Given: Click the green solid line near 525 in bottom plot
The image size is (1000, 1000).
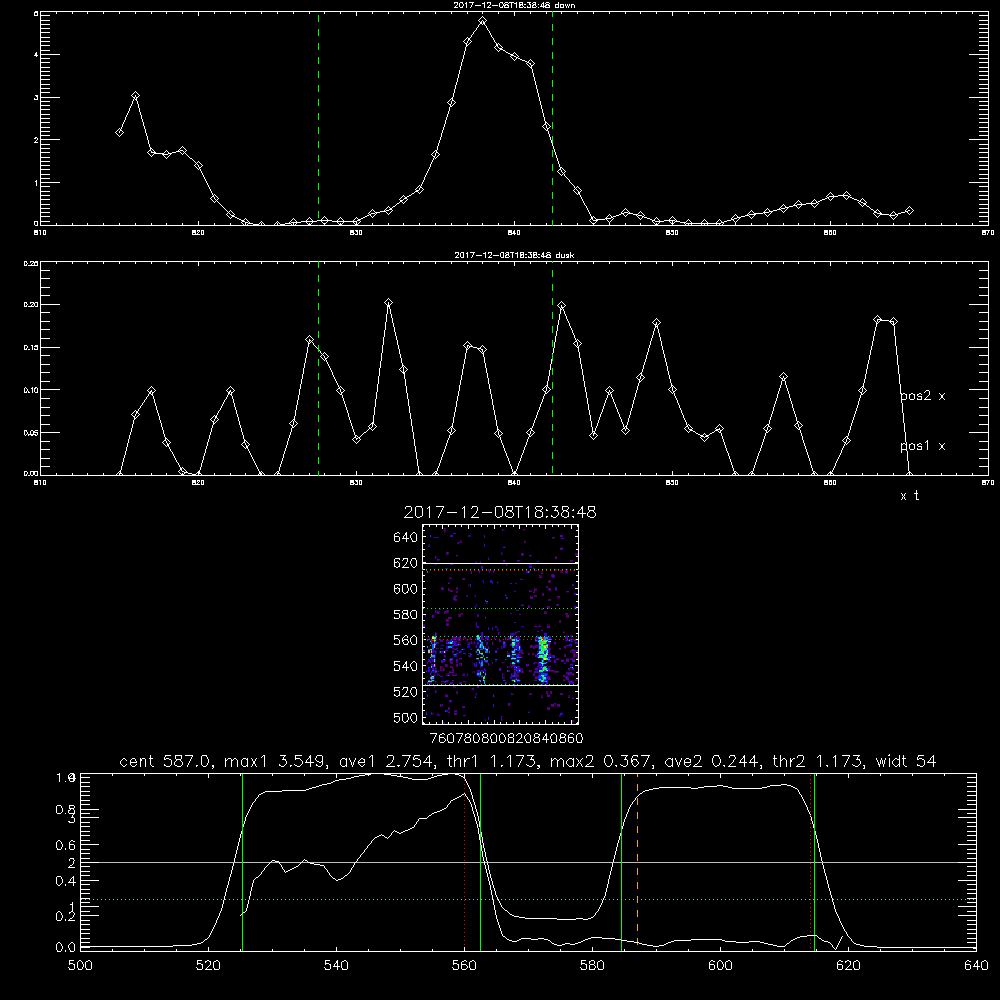Looking at the screenshot, I should click(x=242, y=861).
